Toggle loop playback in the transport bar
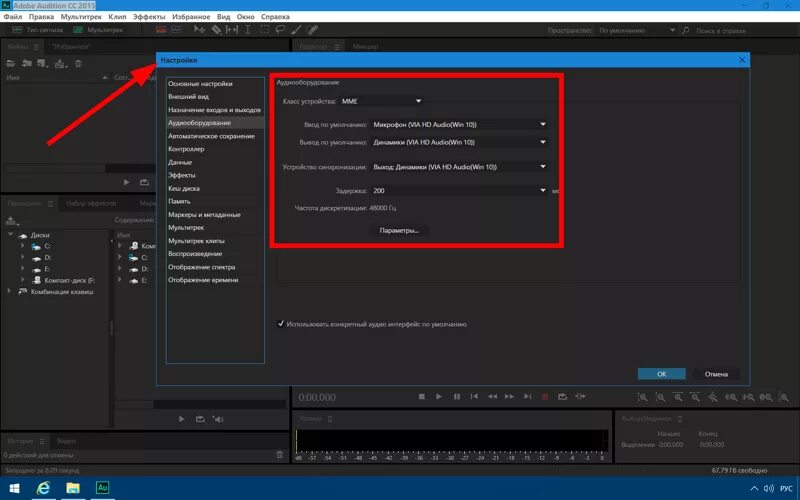800x500 pixels. [562, 396]
